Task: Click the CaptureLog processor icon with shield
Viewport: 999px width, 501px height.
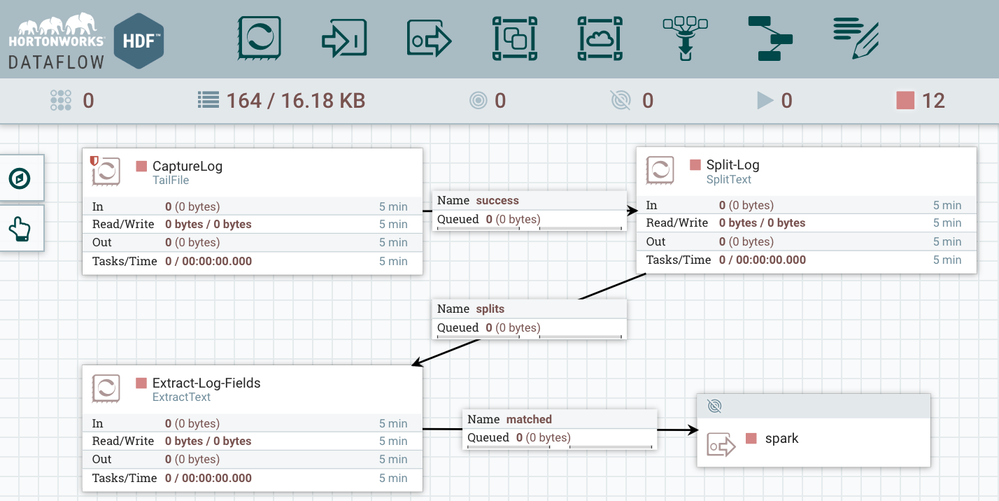Action: tap(105, 171)
